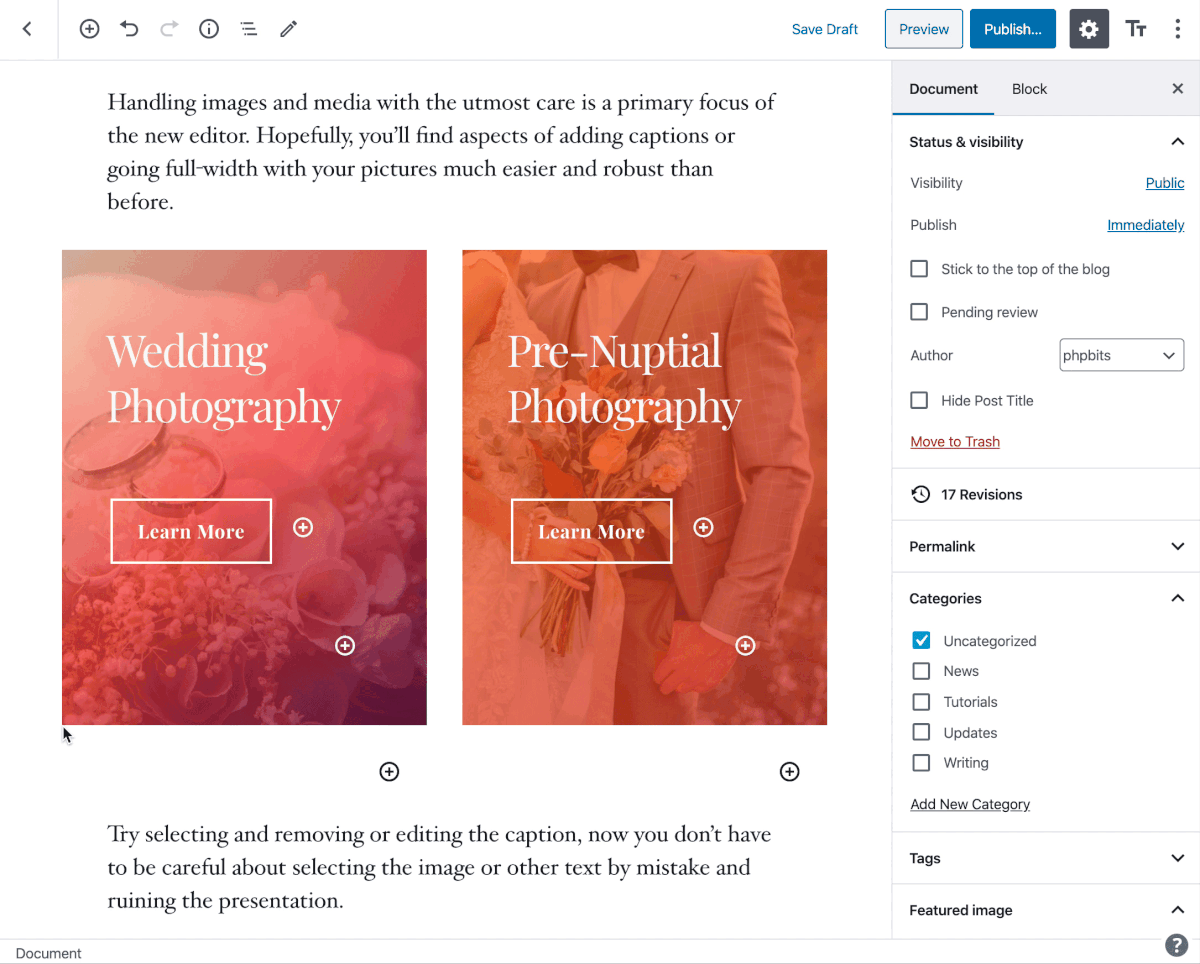1200x964 pixels.
Task: Open the help question mark icon
Action: [1176, 946]
